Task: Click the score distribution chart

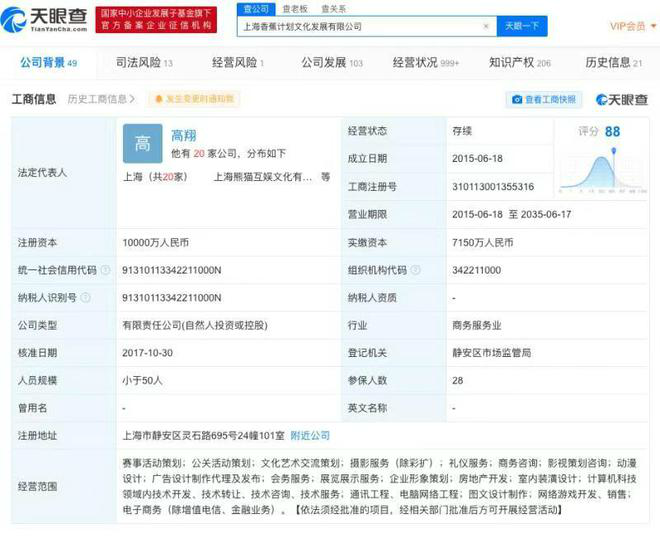Action: [602, 172]
